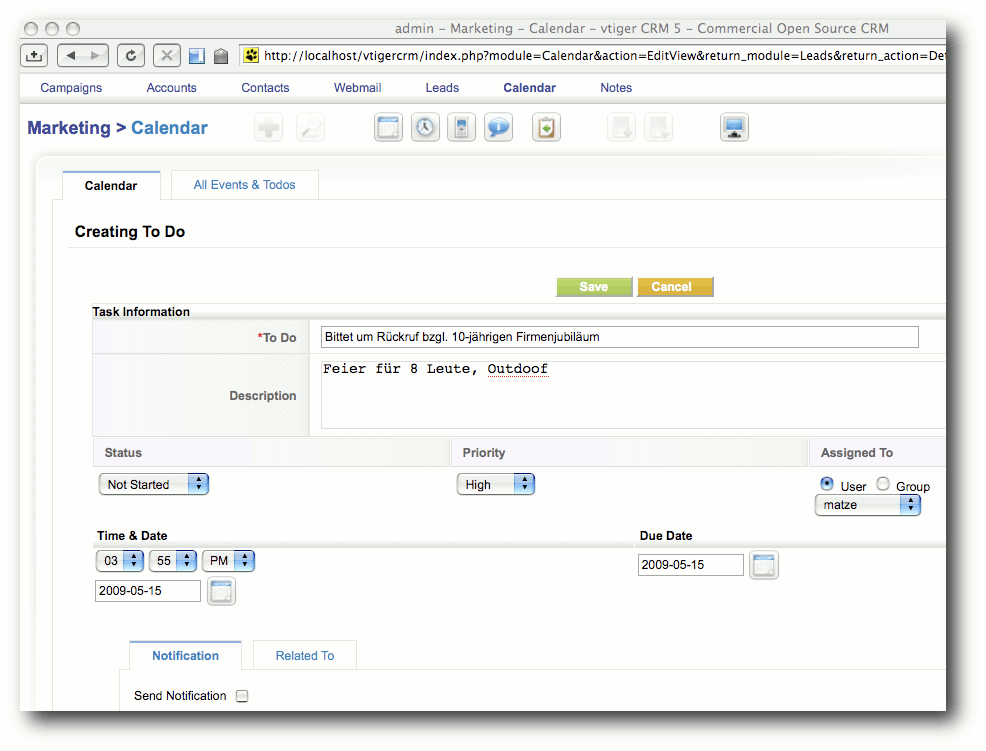The width and height of the screenshot is (986, 751).
Task: Click the greyed-out plus create icon
Action: click(x=269, y=128)
